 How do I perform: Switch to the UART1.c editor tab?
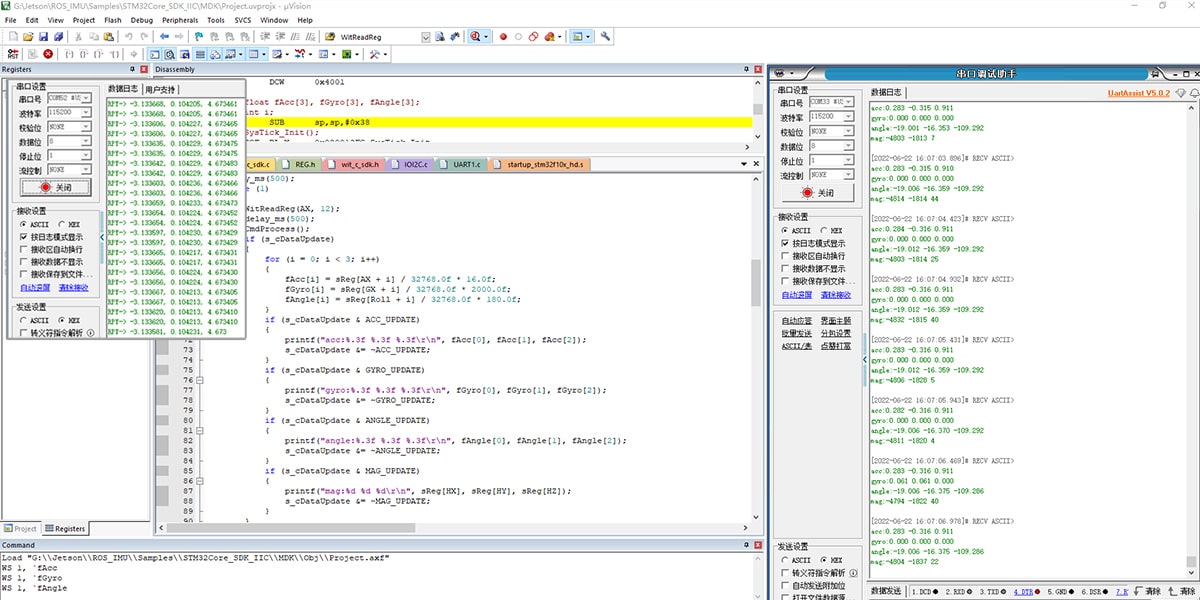point(466,164)
